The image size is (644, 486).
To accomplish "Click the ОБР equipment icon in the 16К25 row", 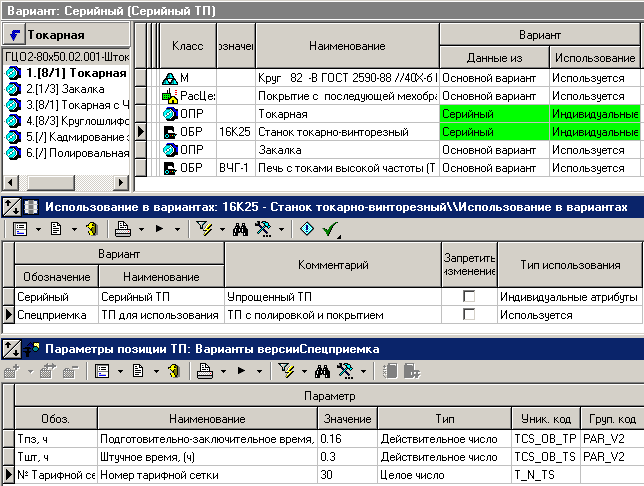I will click(x=169, y=132).
